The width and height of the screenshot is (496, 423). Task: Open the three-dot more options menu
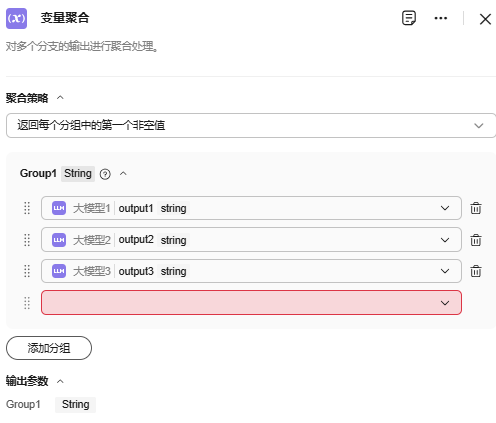click(x=441, y=18)
